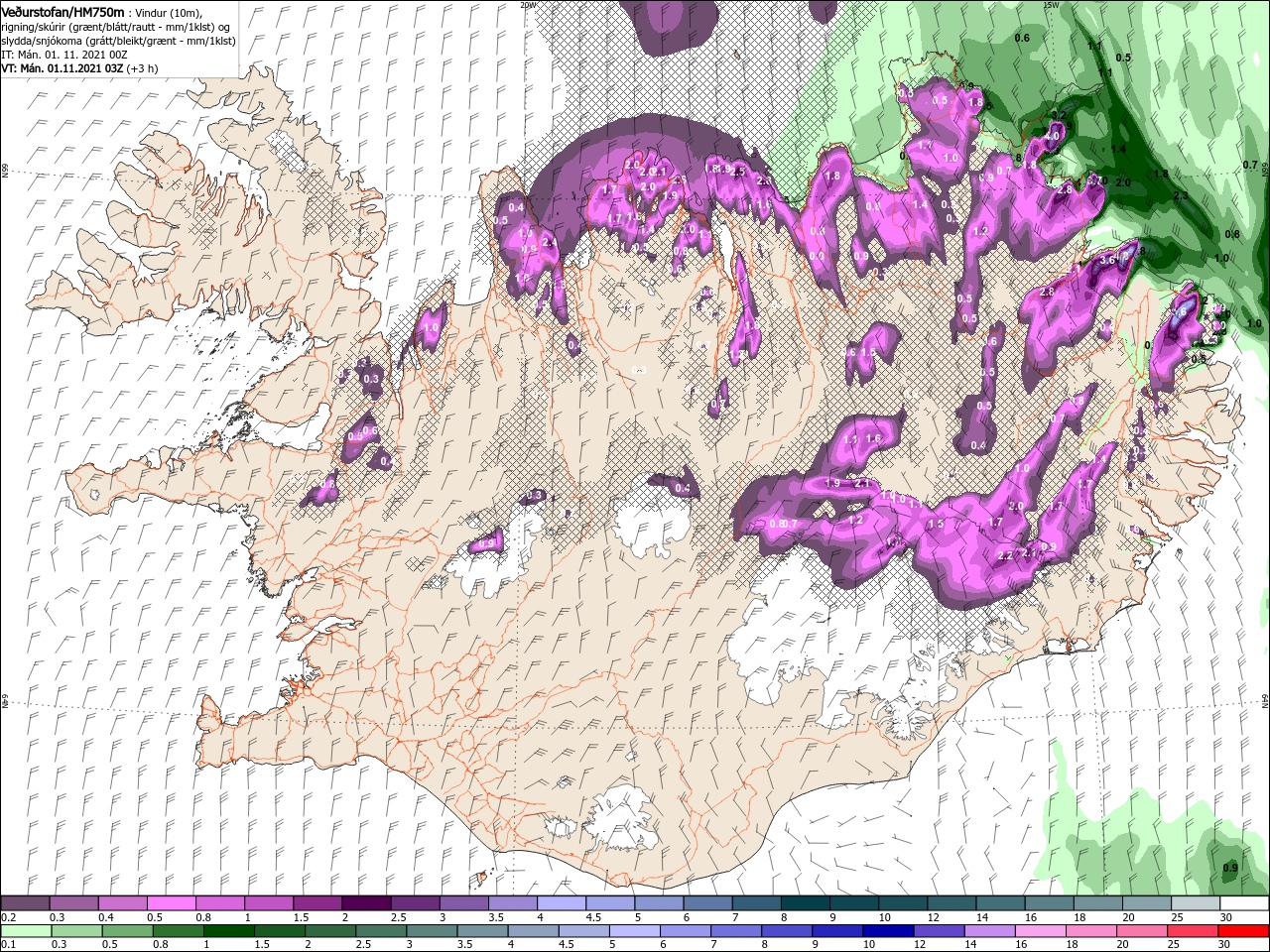Click the '20W' longitude label at the top edge
Viewport: 1270px width, 952px height.
pos(528,5)
